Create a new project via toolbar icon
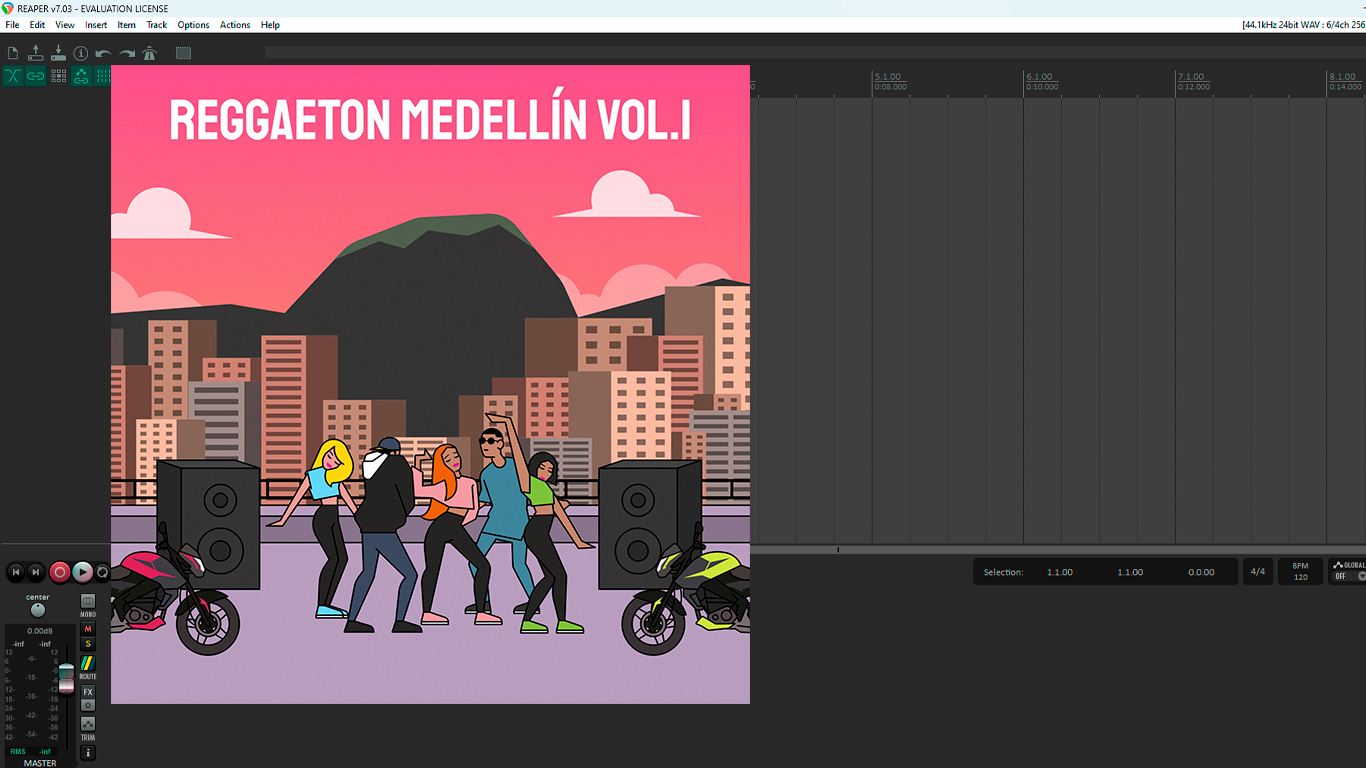This screenshot has height=768, width=1366. [x=13, y=53]
